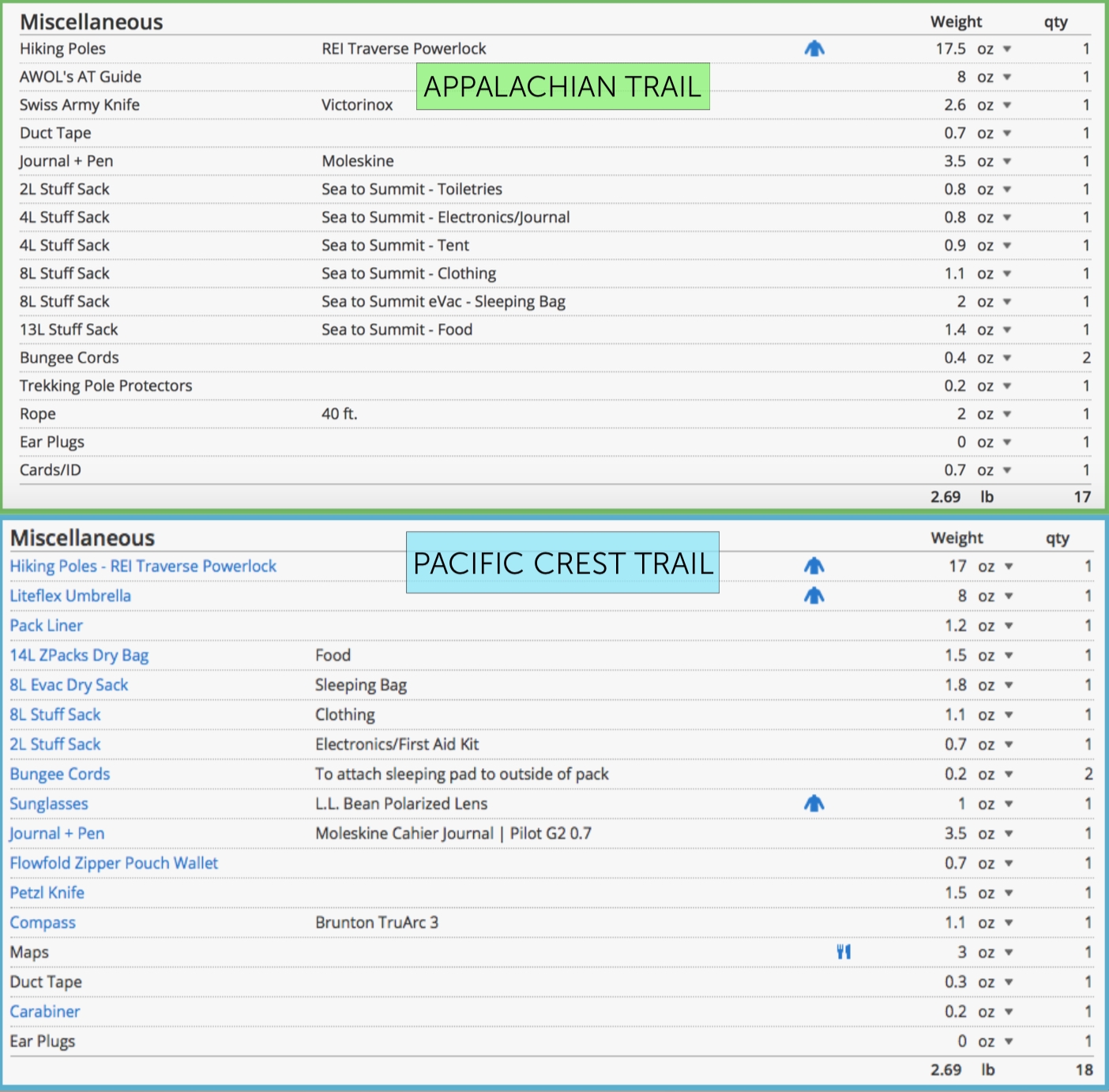Screen dimensions: 1109x1092
Task: Click worn shirt icon on Sunglasses row
Action: 814,804
